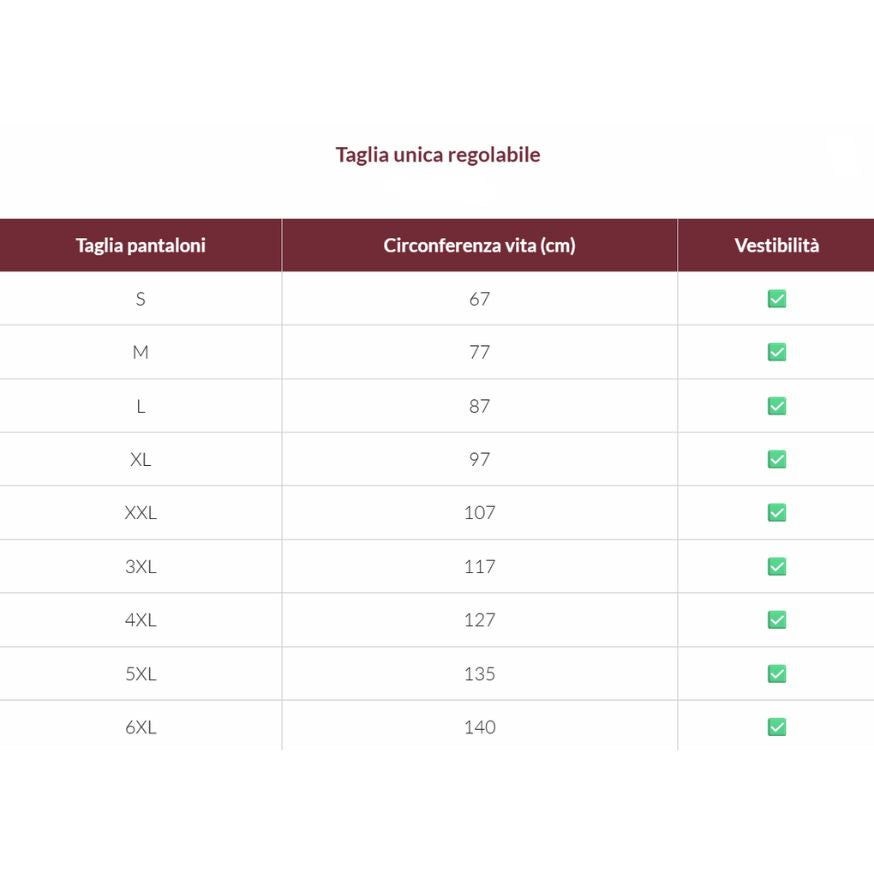Click the XXL size cell

coord(141,512)
